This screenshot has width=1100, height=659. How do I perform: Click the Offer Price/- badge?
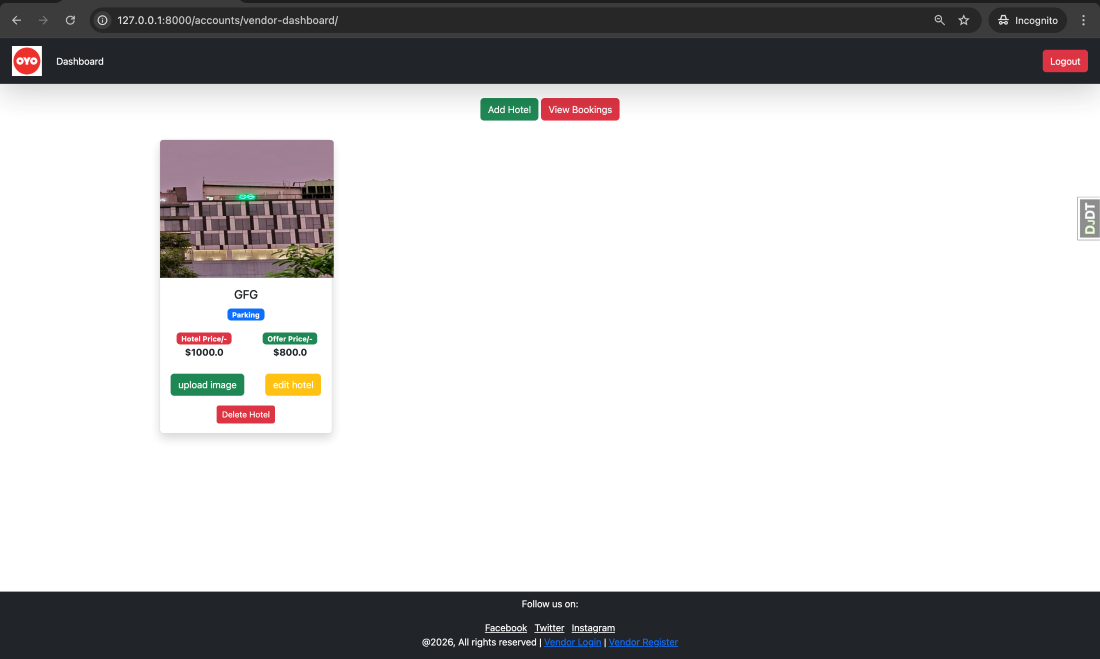click(x=290, y=339)
